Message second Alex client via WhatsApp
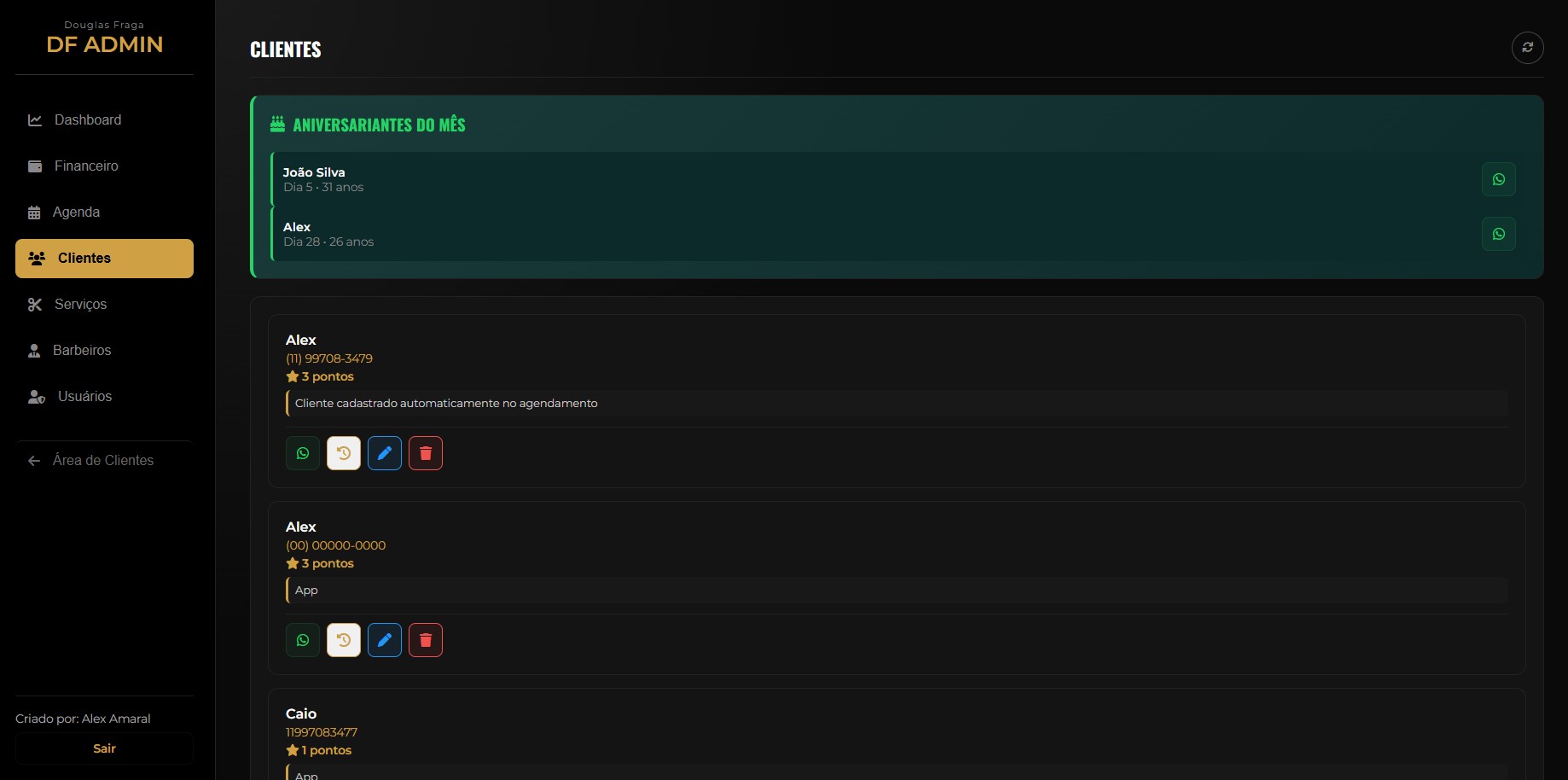Viewport: 1568px width, 780px height. click(x=303, y=640)
